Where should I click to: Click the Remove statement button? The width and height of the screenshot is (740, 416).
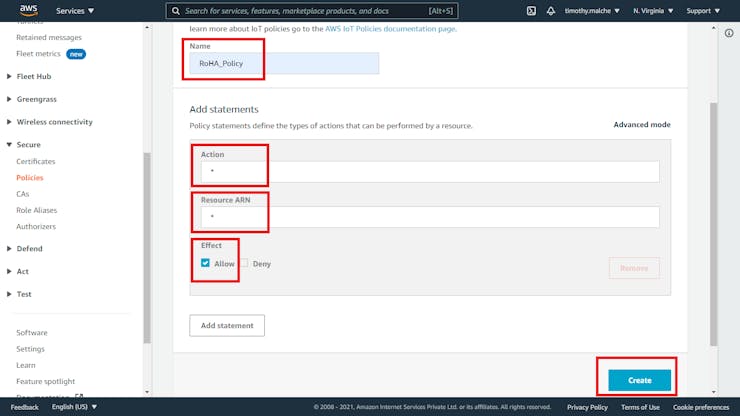point(634,268)
